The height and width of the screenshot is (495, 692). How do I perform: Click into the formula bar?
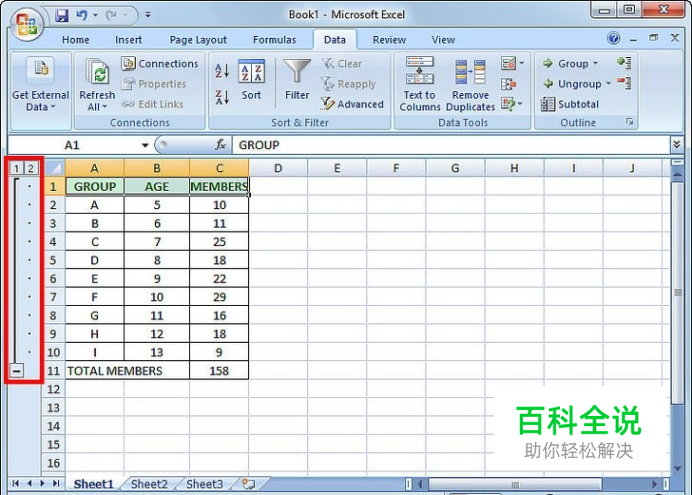[x=450, y=145]
